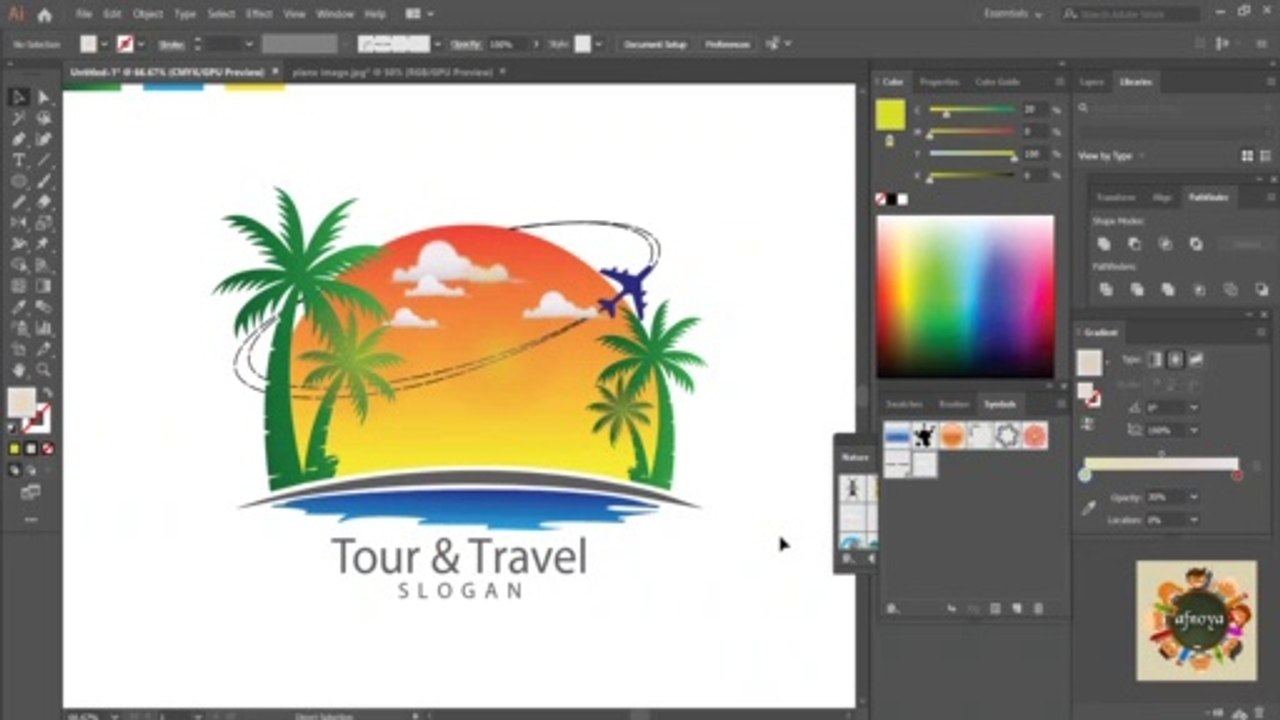Click the New Symbol icon in Symbols panel
This screenshot has height=720, width=1280.
[x=1017, y=608]
